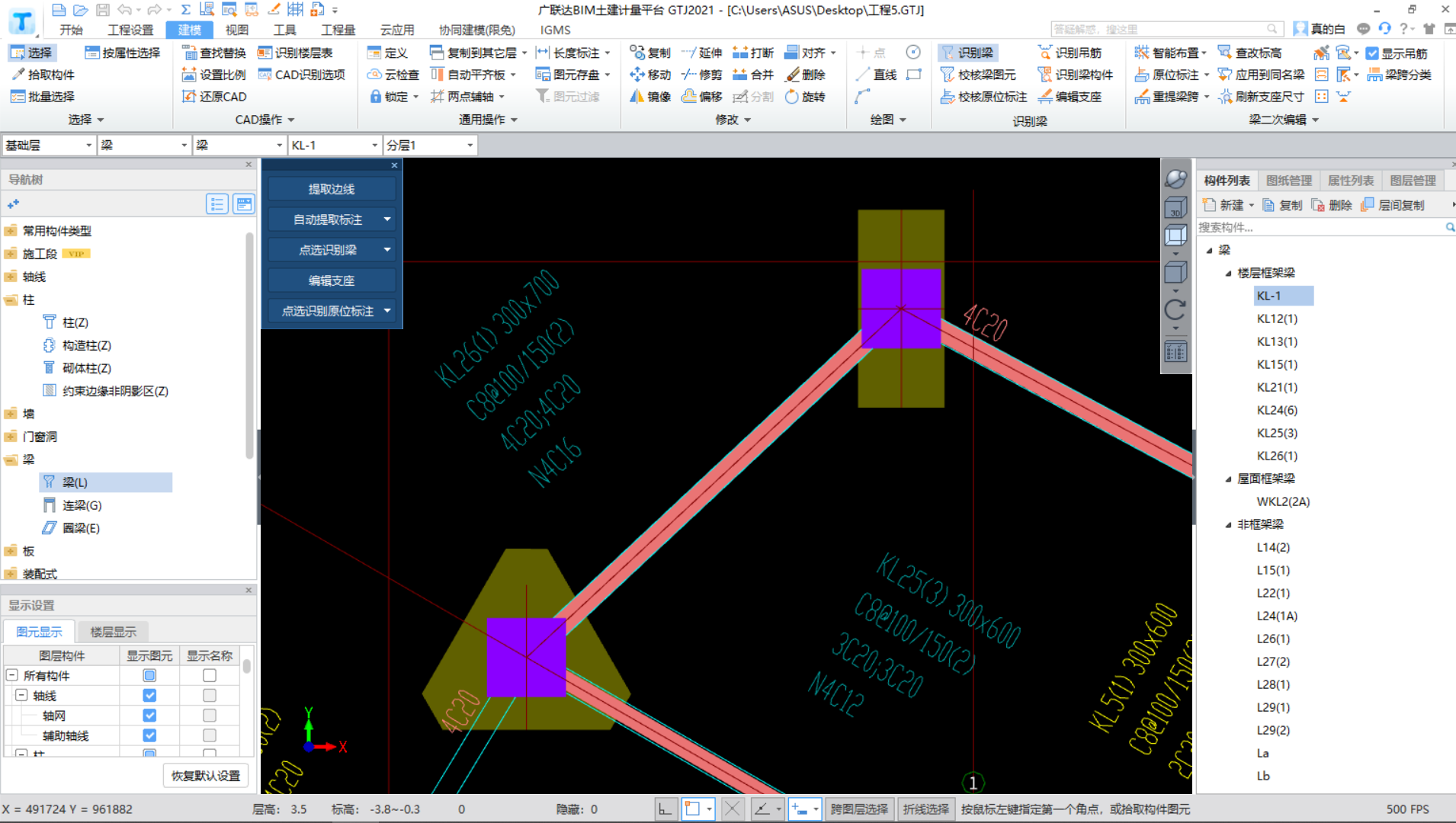This screenshot has width=1456, height=823.
Task: Open the 基础层 floor dropdown
Action: [x=49, y=145]
